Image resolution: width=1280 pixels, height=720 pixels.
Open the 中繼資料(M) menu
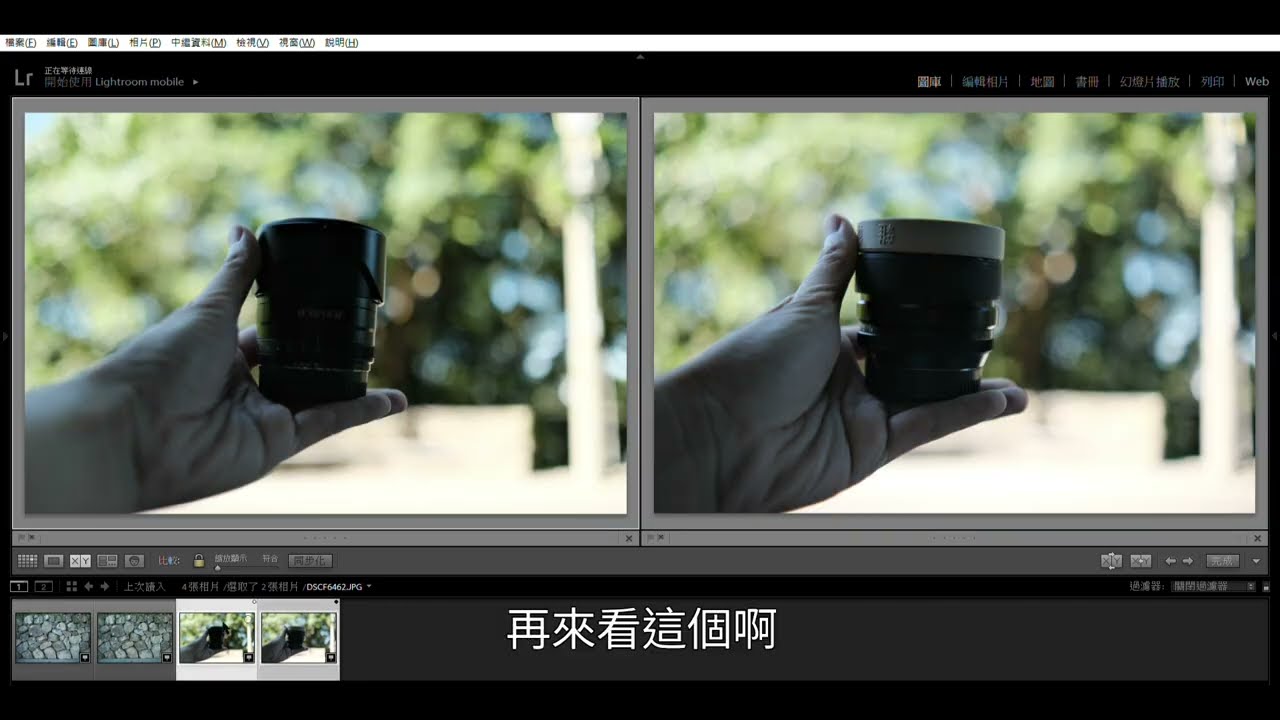point(198,43)
